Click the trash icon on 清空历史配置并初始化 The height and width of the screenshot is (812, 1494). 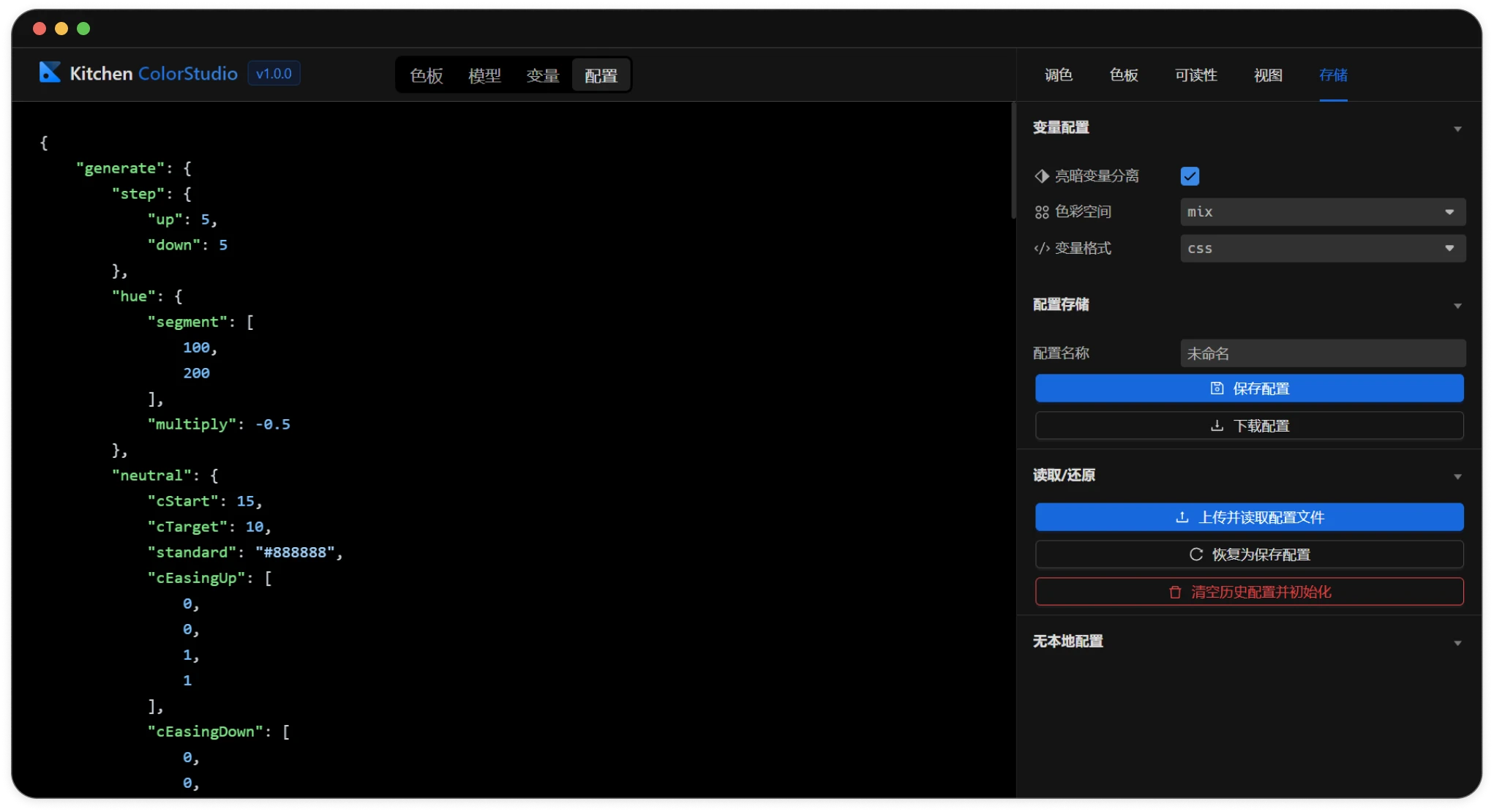[x=1175, y=592]
